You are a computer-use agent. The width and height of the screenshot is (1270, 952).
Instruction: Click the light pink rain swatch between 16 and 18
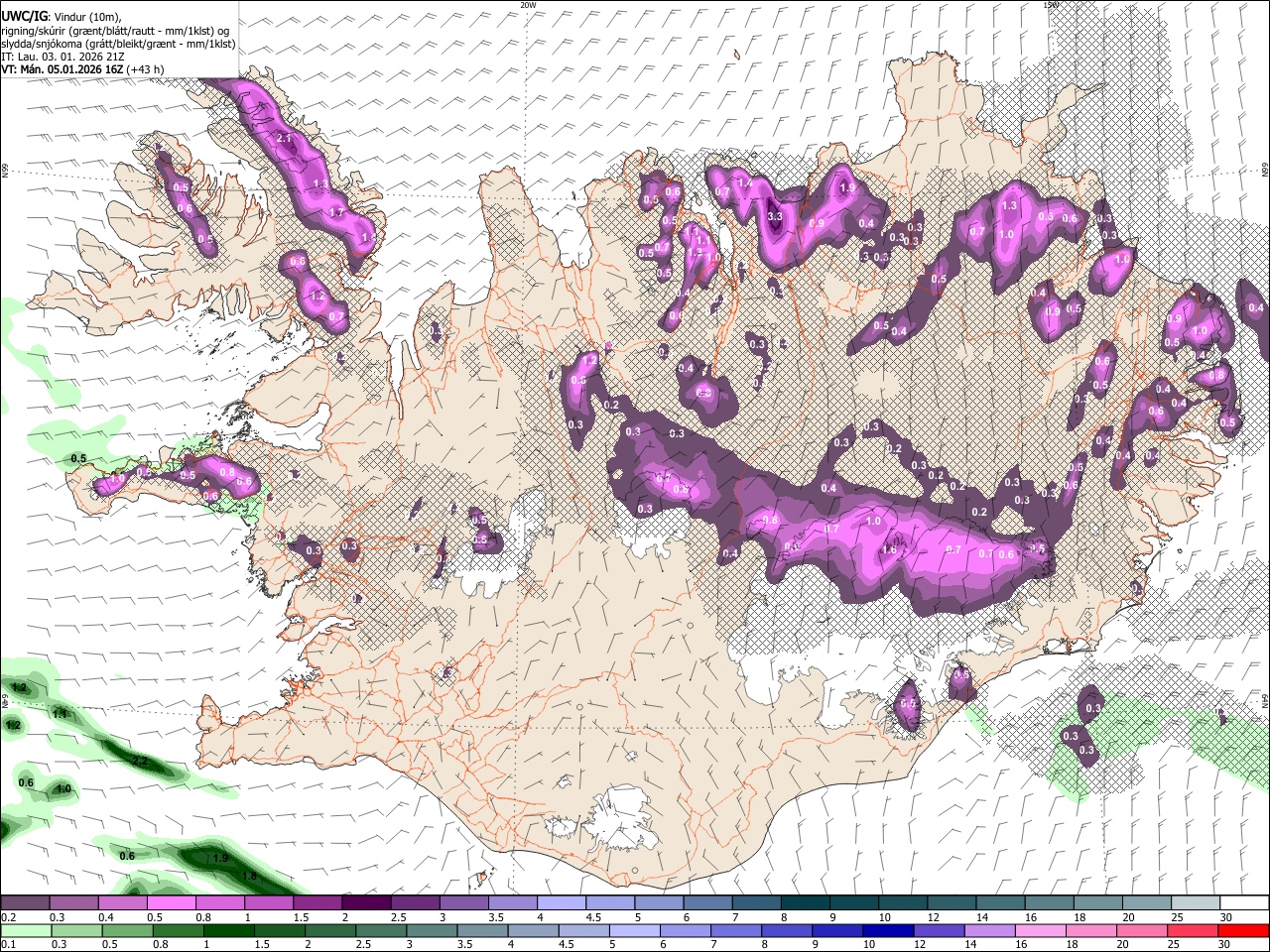pyautogui.click(x=1041, y=930)
